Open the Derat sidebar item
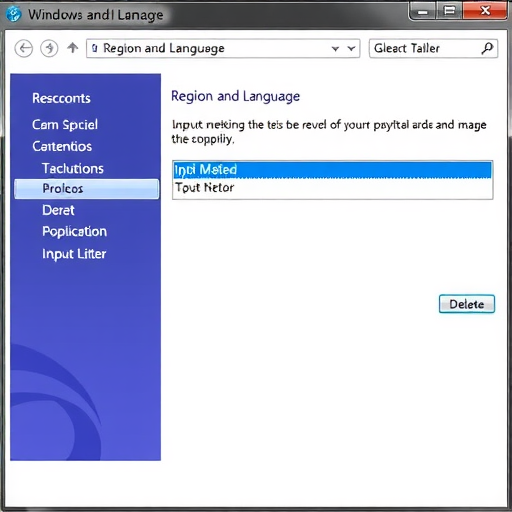The width and height of the screenshot is (512, 512). coord(58,210)
